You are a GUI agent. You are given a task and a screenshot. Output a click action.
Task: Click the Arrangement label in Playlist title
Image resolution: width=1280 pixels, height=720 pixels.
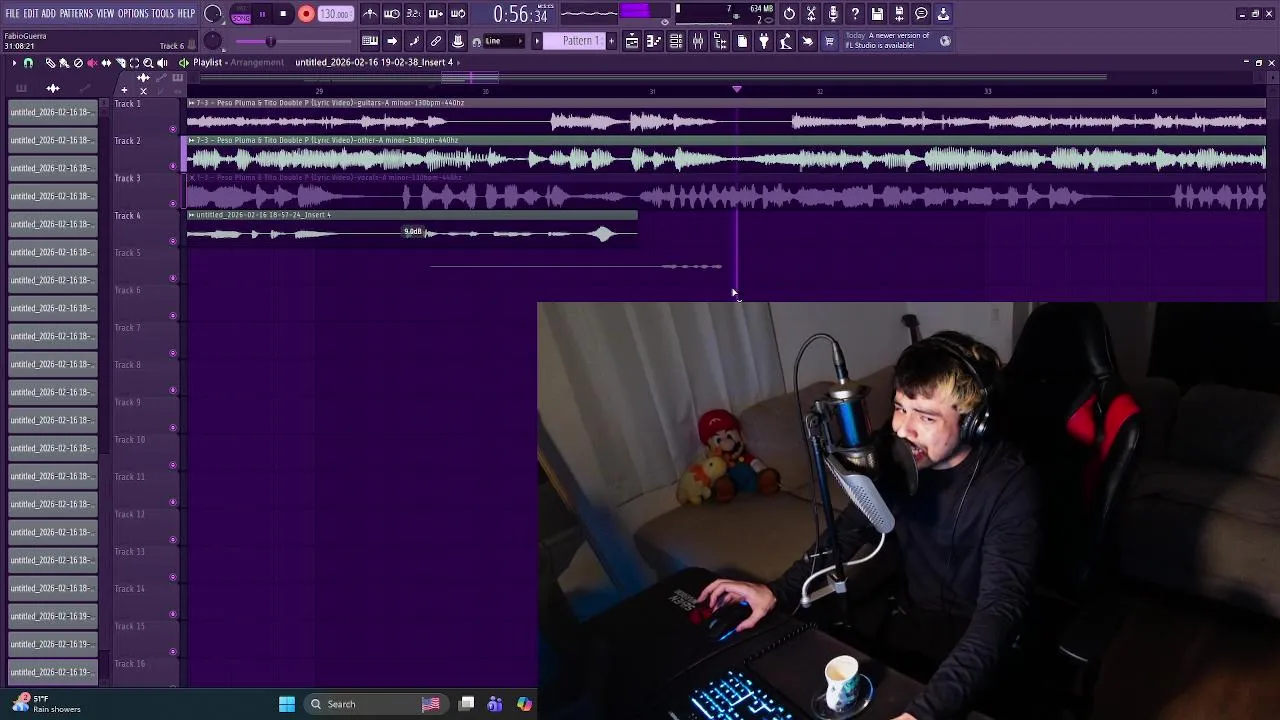257,62
